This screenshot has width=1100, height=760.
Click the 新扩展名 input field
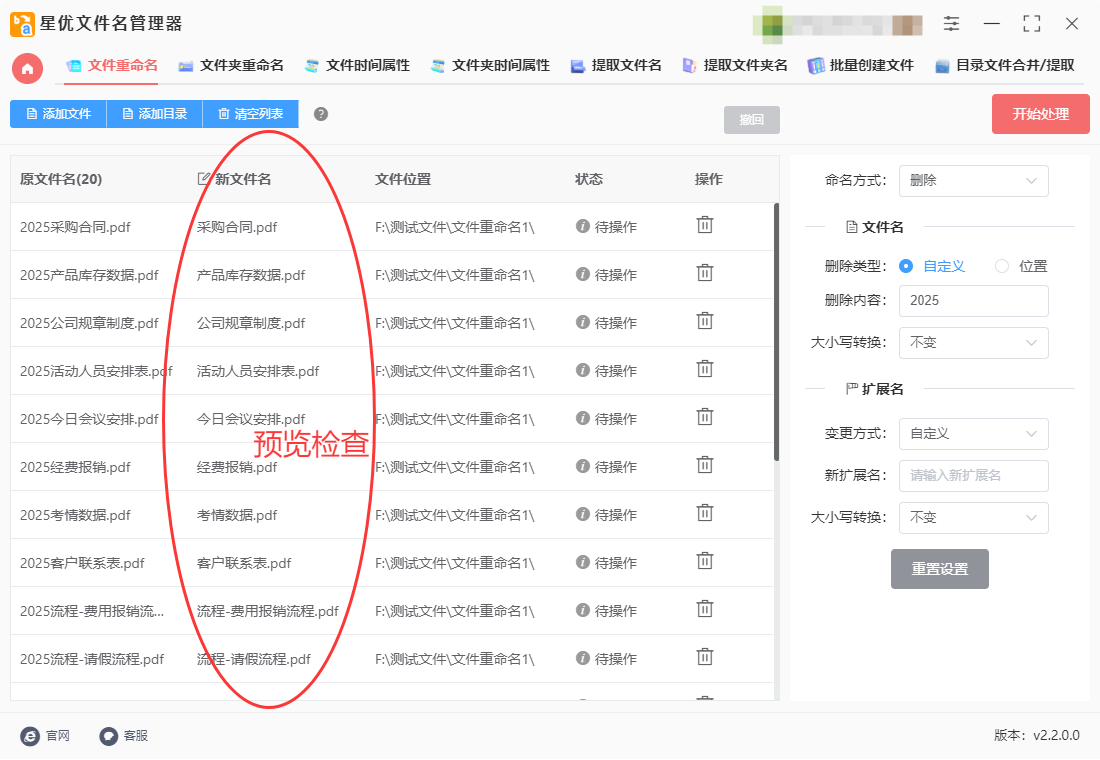[973, 476]
